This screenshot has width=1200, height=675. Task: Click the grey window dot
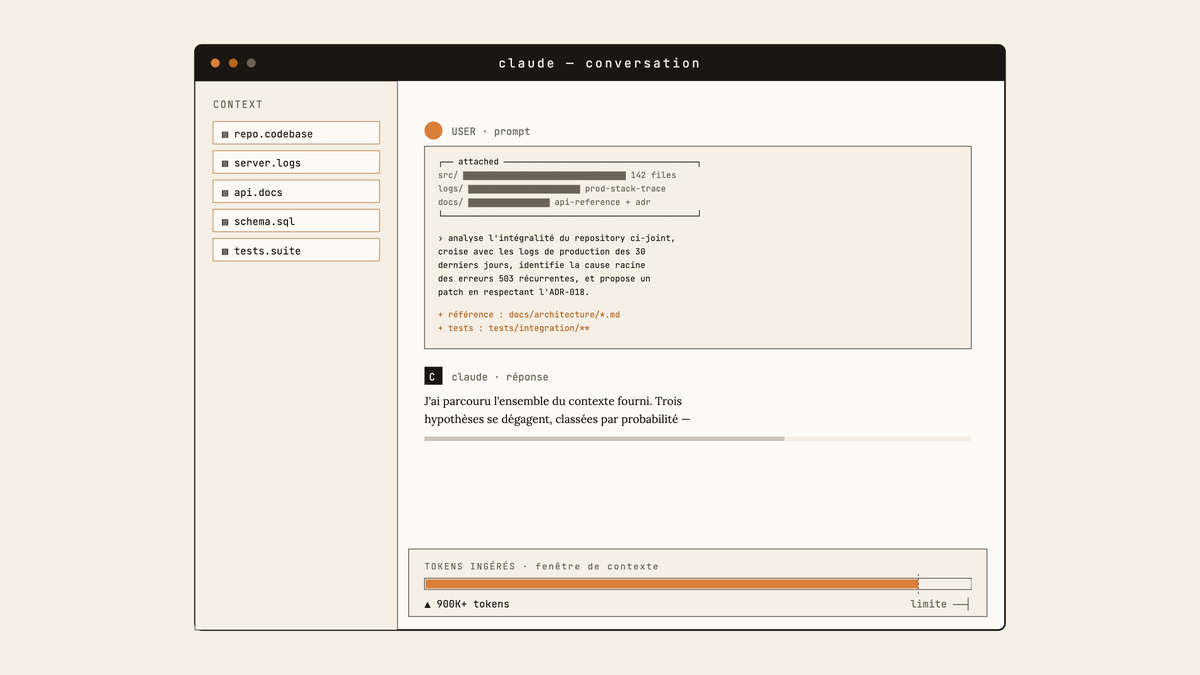(x=251, y=63)
